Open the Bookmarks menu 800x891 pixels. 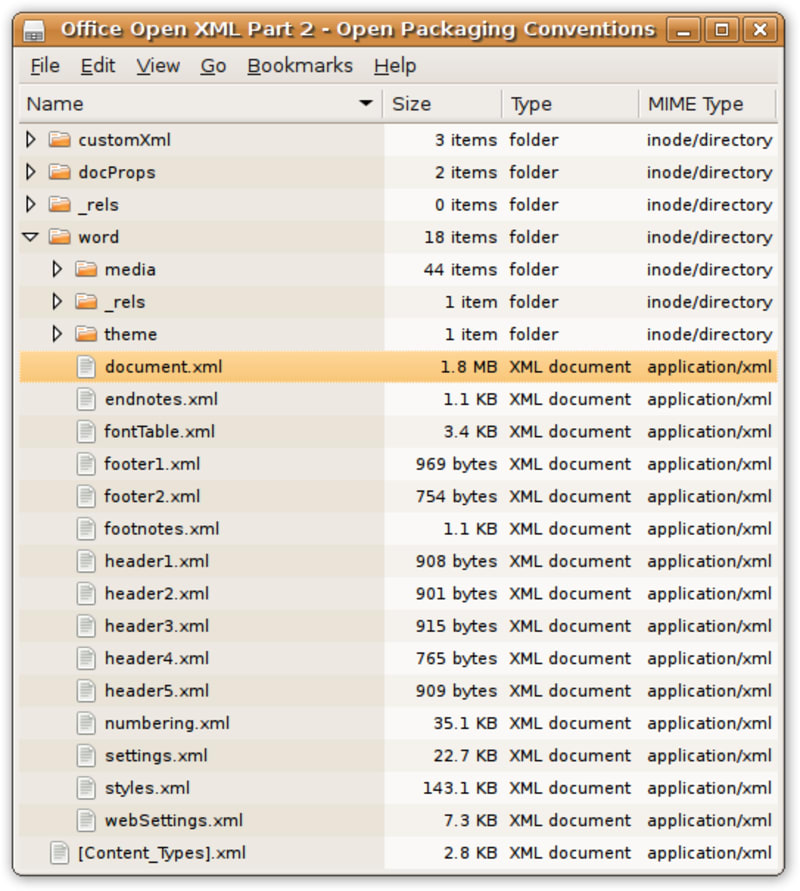301,65
